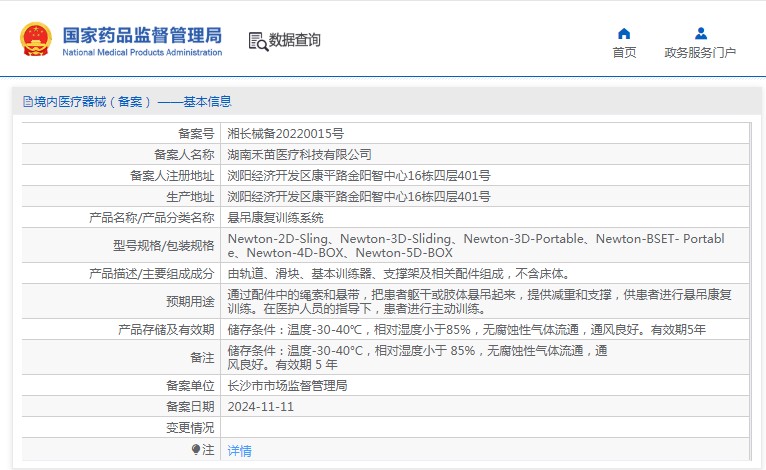
Task: Click National Medical Products Administration subtitle
Action: point(142,52)
